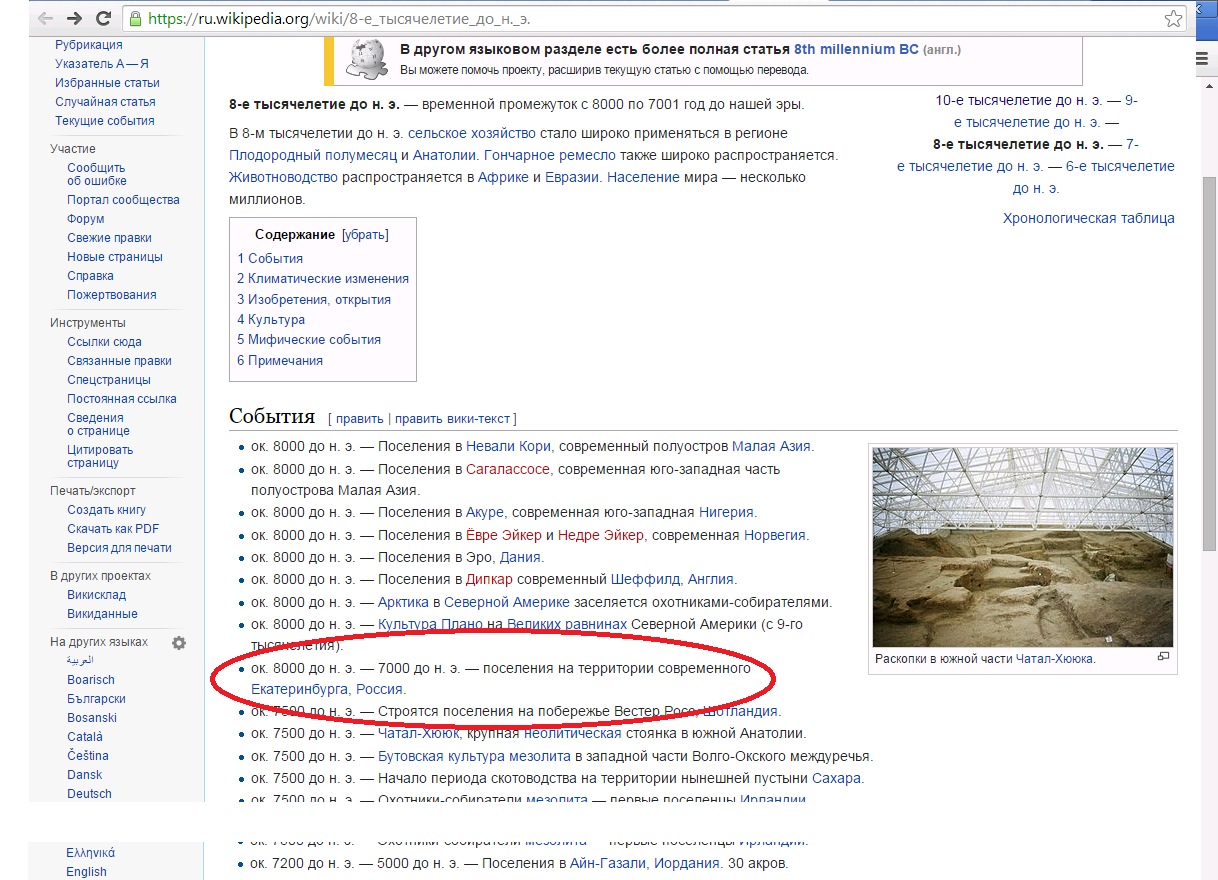Bookmark the page with the star icon

pos(1173,18)
